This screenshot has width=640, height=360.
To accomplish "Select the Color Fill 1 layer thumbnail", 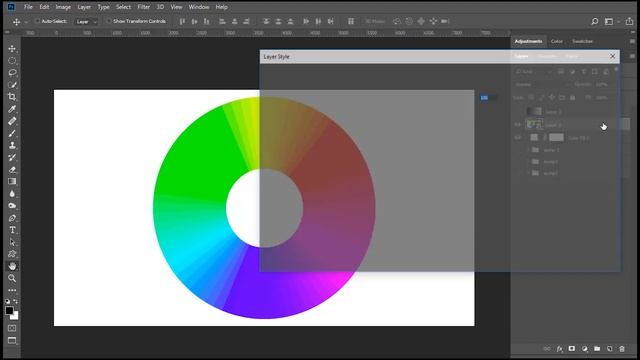I will pos(534,138).
